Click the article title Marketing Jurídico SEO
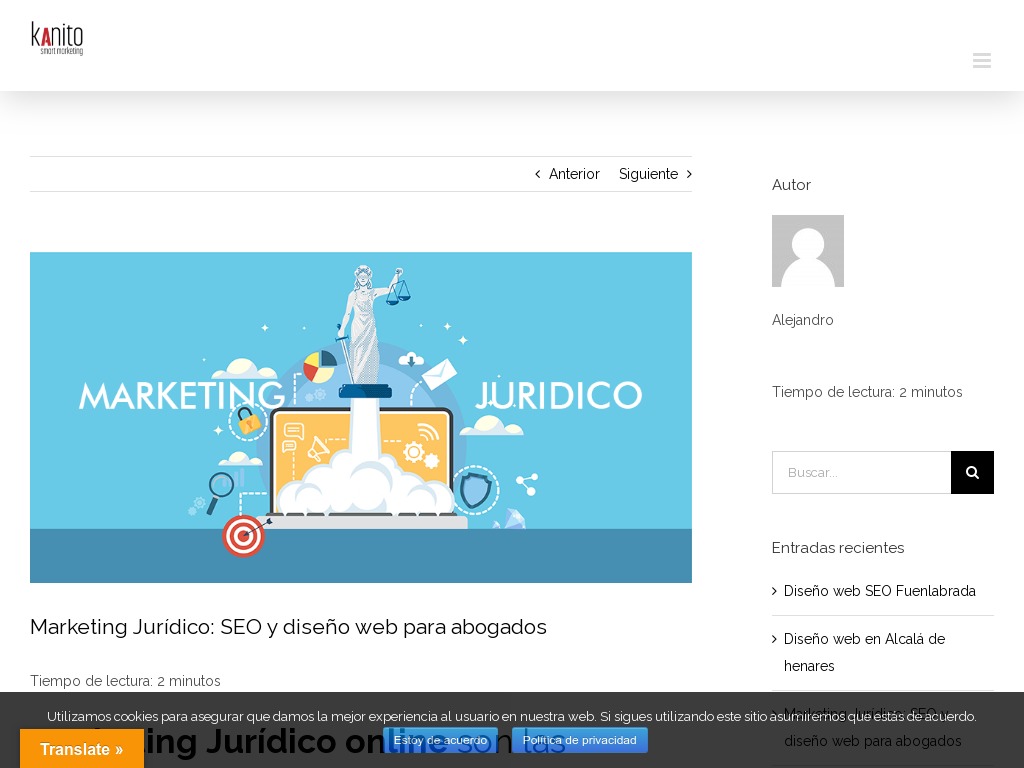Viewport: 1024px width, 768px height. 288,627
